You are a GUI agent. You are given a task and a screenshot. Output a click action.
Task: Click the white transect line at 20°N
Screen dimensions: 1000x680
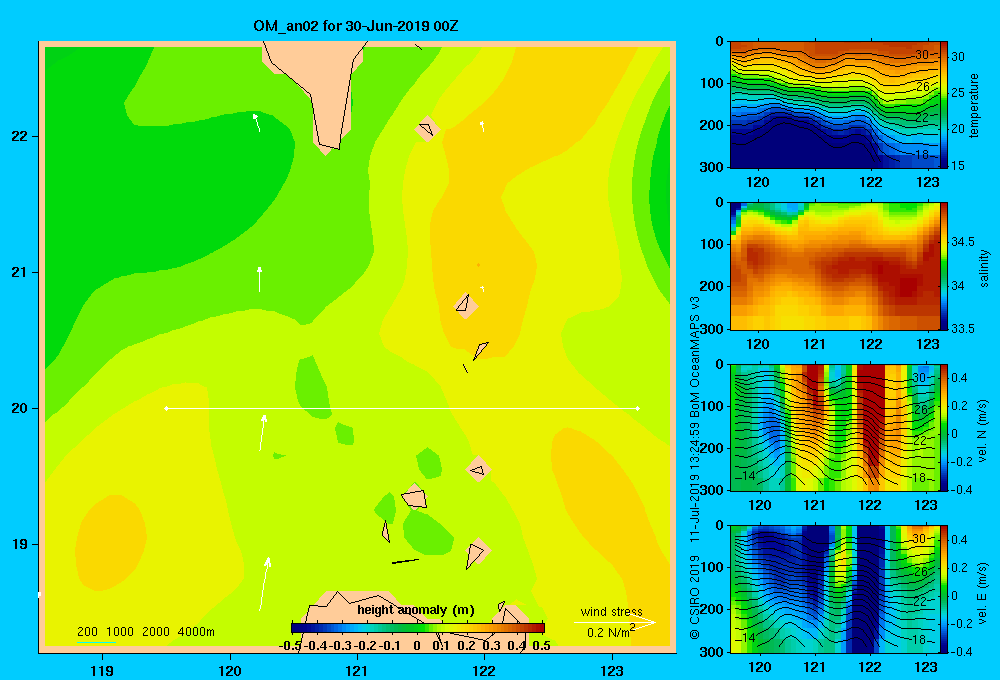(402, 408)
